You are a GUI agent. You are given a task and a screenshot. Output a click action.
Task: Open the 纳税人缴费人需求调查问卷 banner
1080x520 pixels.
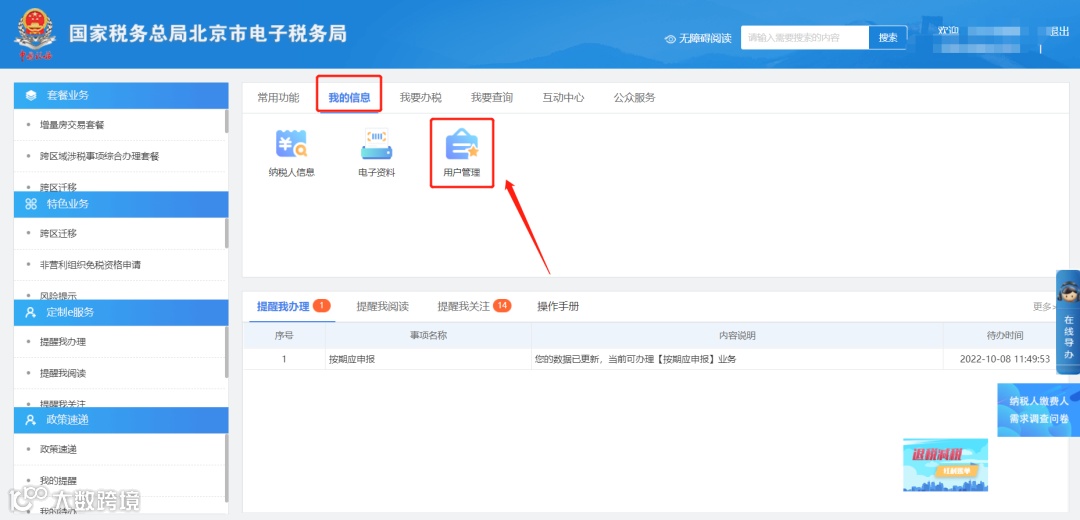pyautogui.click(x=1039, y=410)
